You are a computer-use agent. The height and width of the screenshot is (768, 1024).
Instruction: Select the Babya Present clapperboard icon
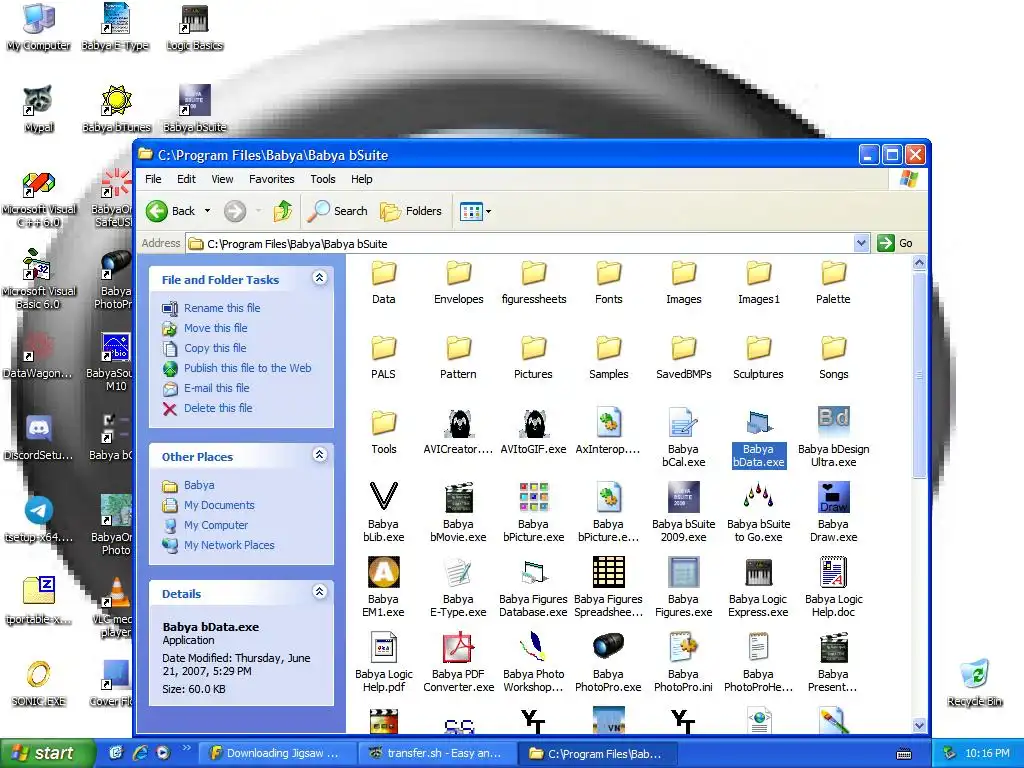tap(833, 648)
